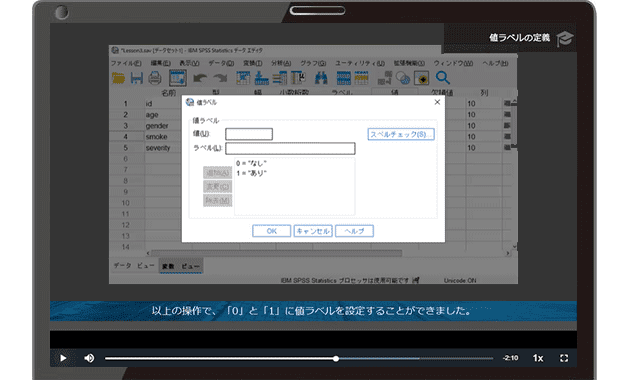Select the 1 = "あり" list entry
Image resolution: width=630 pixels, height=380 pixels.
pyautogui.click(x=252, y=173)
